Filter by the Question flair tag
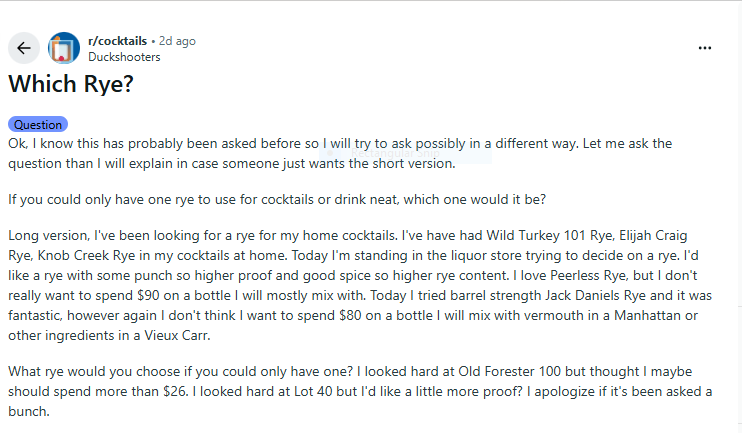 point(37,125)
